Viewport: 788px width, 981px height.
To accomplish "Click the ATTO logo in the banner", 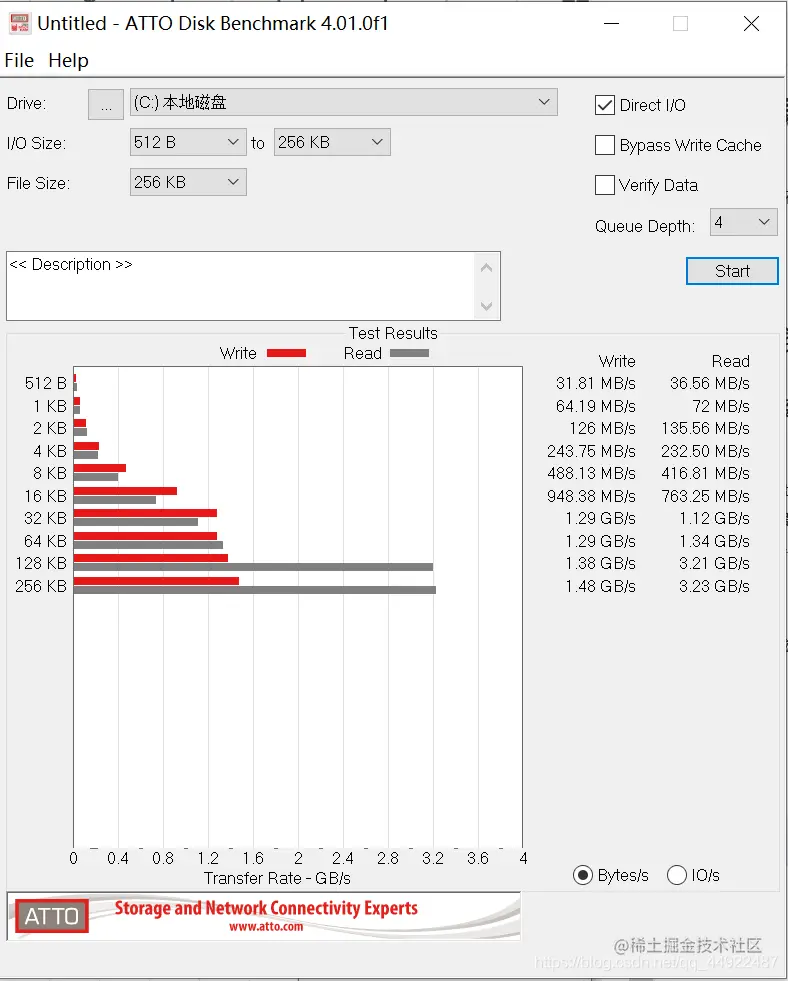I will point(51,916).
